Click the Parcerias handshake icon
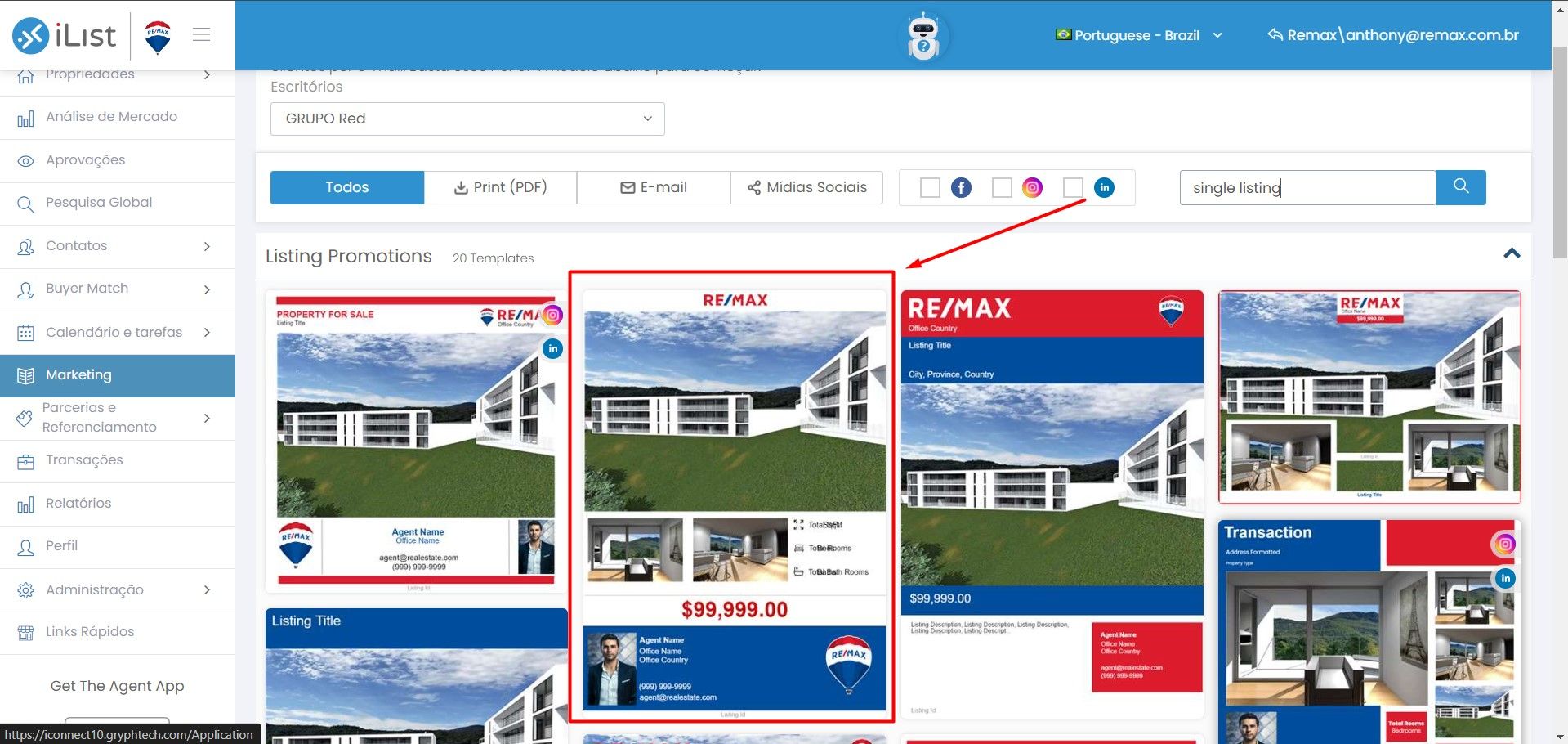1568x744 pixels. tap(25, 418)
